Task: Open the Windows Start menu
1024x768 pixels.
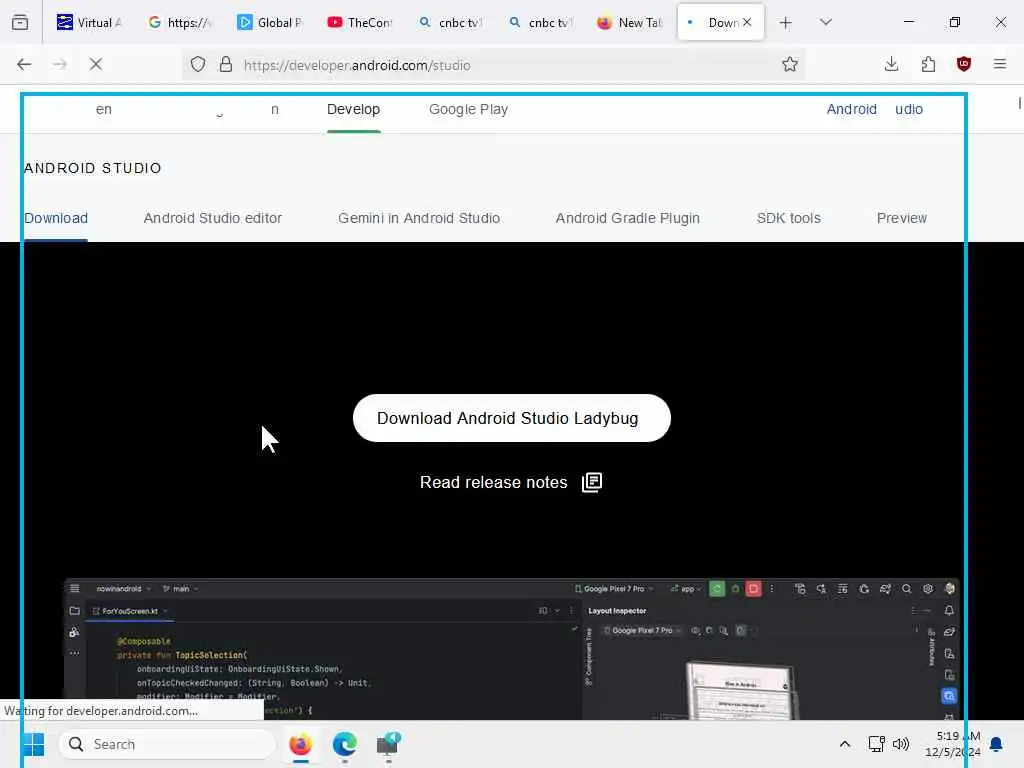Action: (33, 744)
